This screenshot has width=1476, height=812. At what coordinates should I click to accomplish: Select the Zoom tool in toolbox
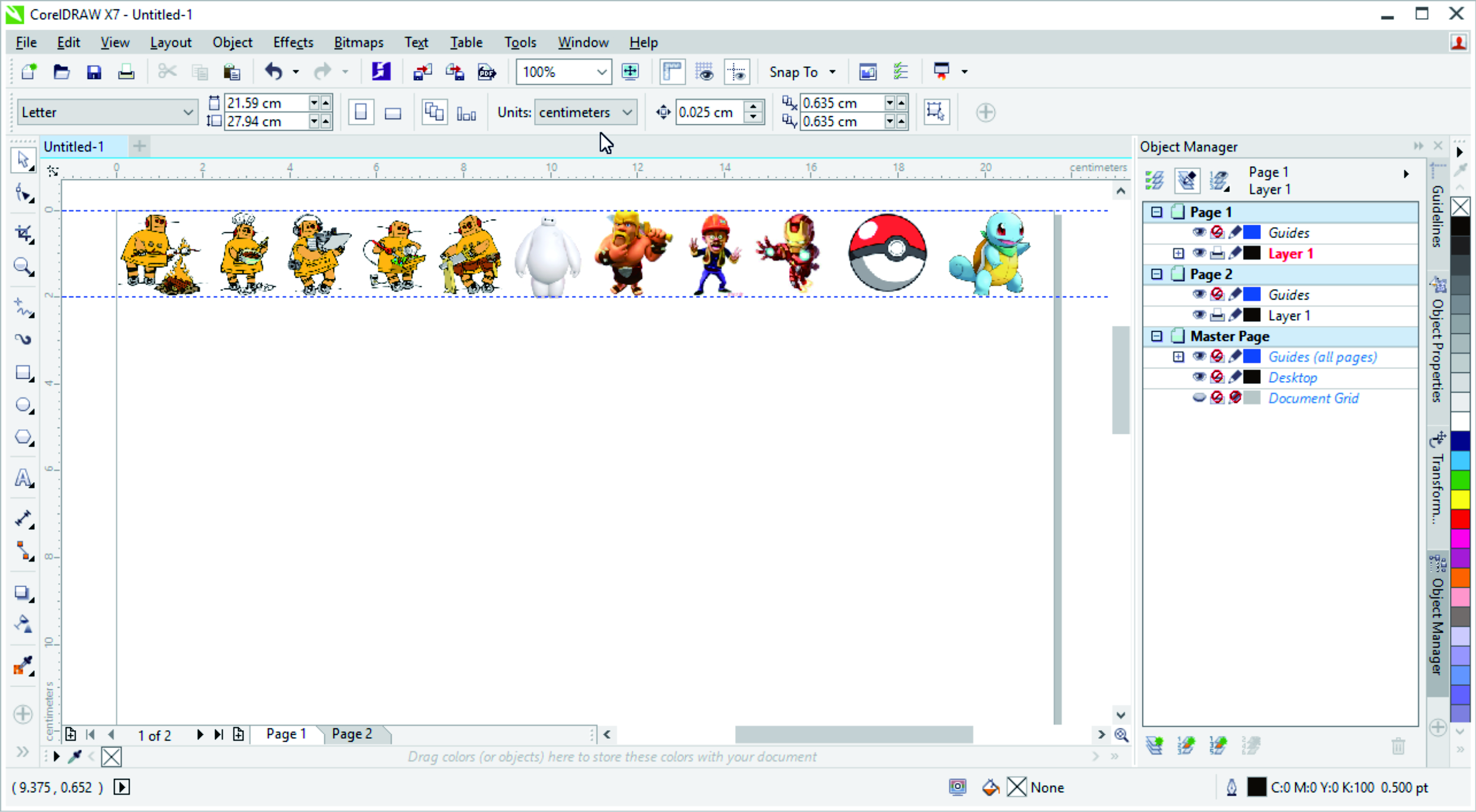tap(23, 267)
